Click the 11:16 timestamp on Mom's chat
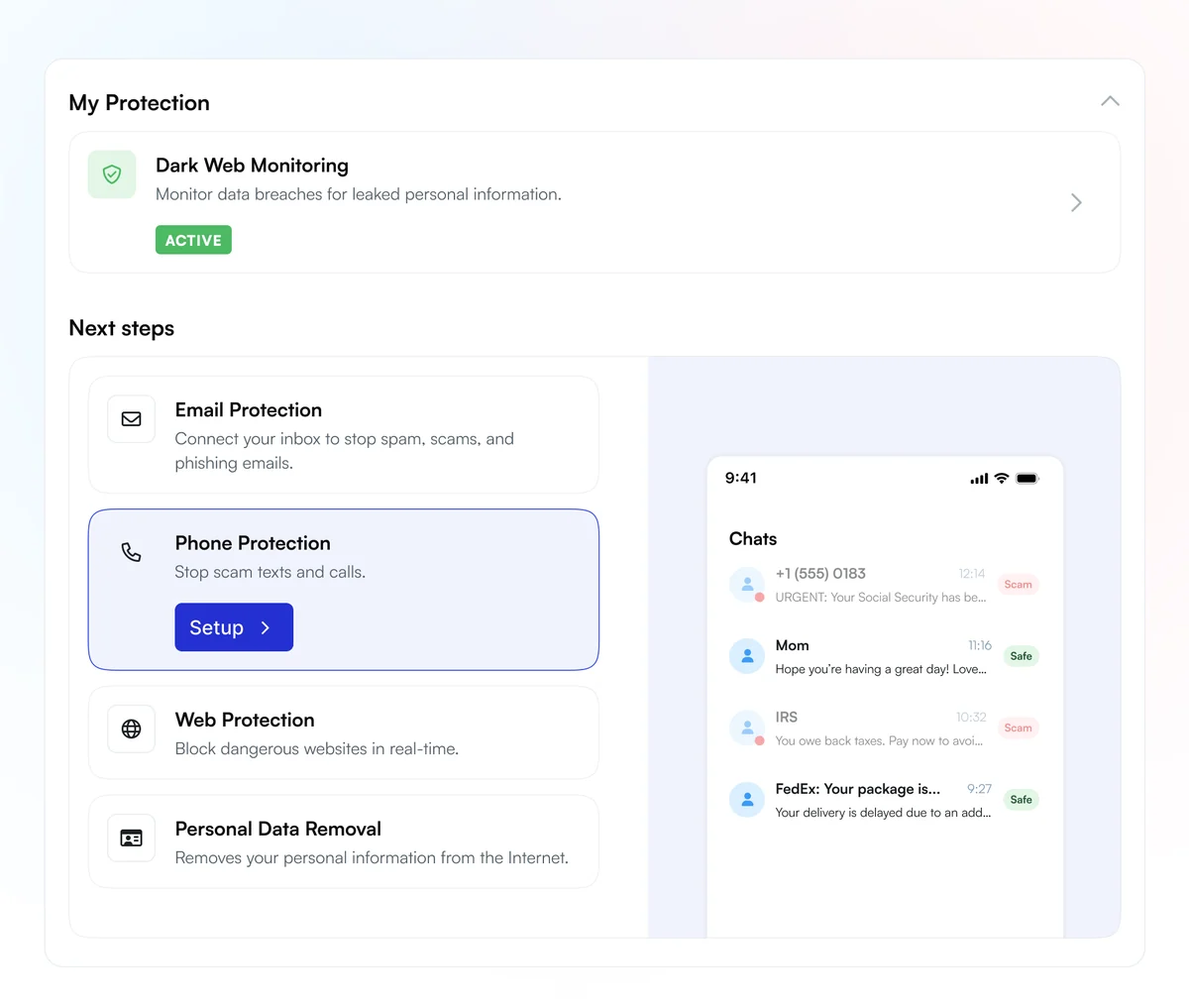Viewport: 1189px width, 1008px height. click(980, 645)
